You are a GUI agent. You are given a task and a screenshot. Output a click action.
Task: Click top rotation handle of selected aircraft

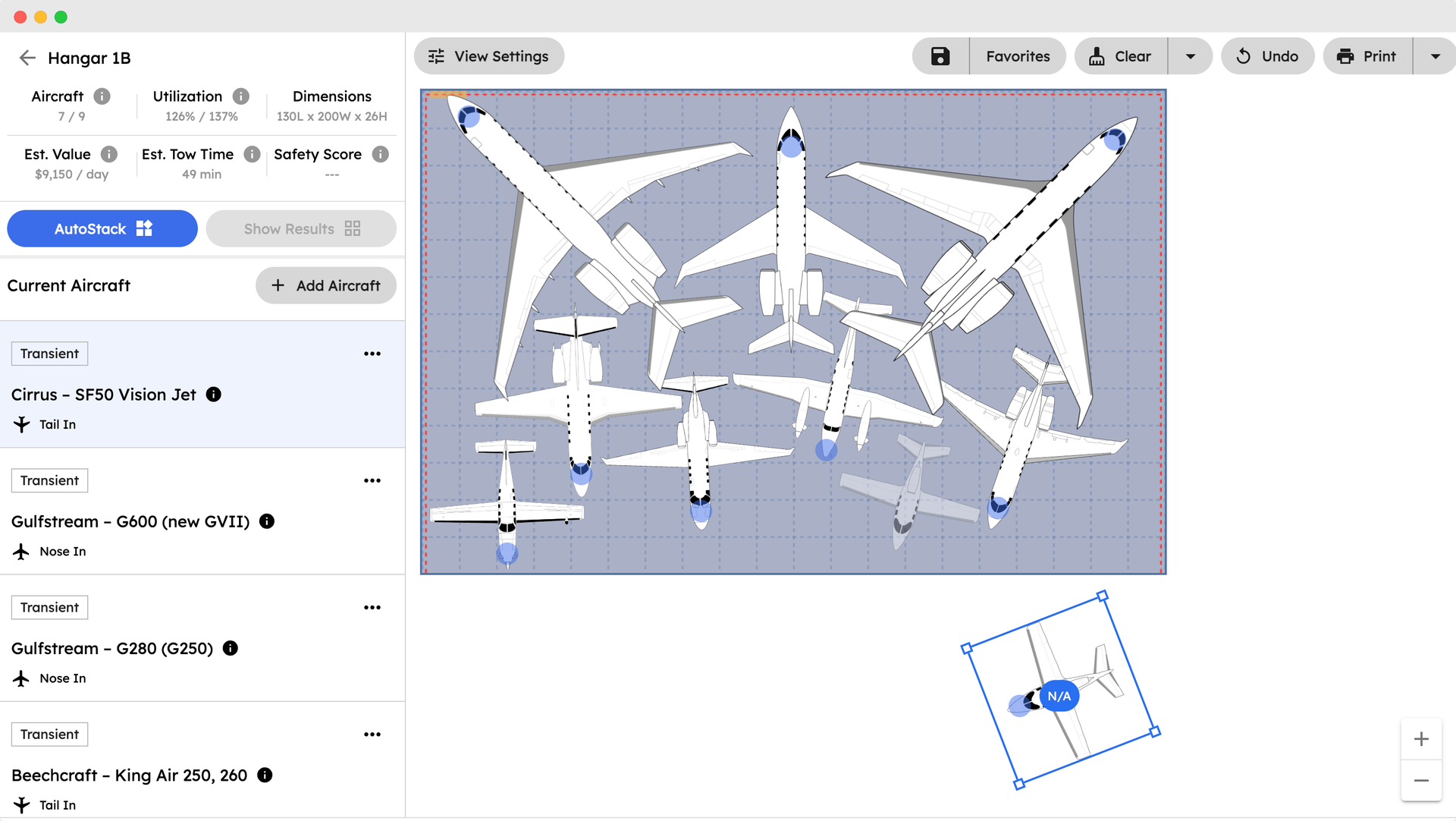click(1103, 596)
